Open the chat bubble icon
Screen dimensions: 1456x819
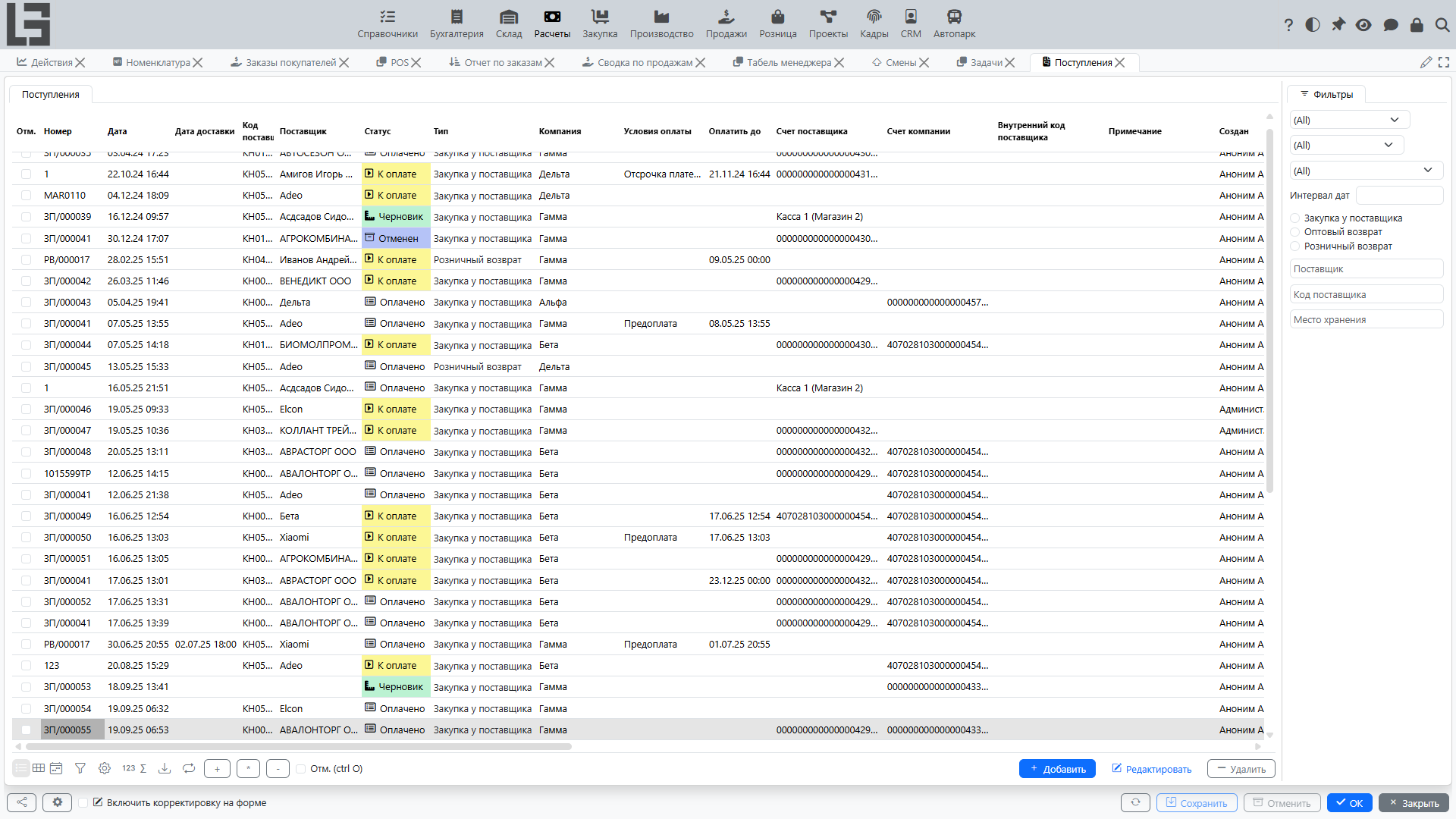click(x=1390, y=25)
